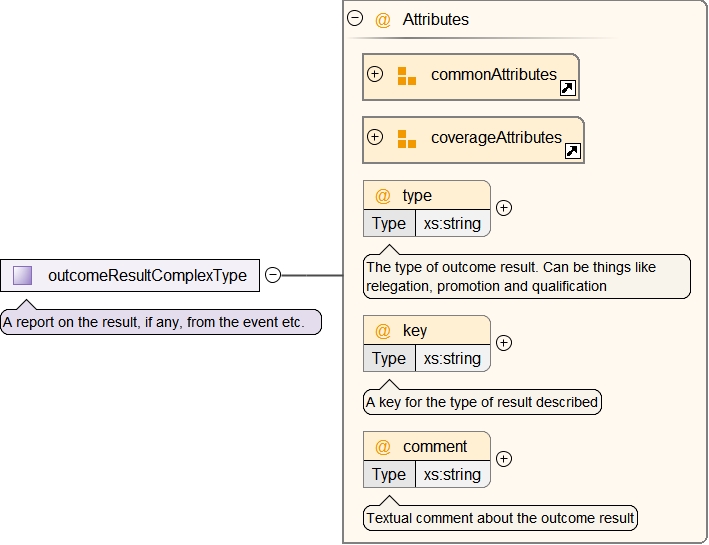Click the @ symbol of type attribute

pos(382,196)
